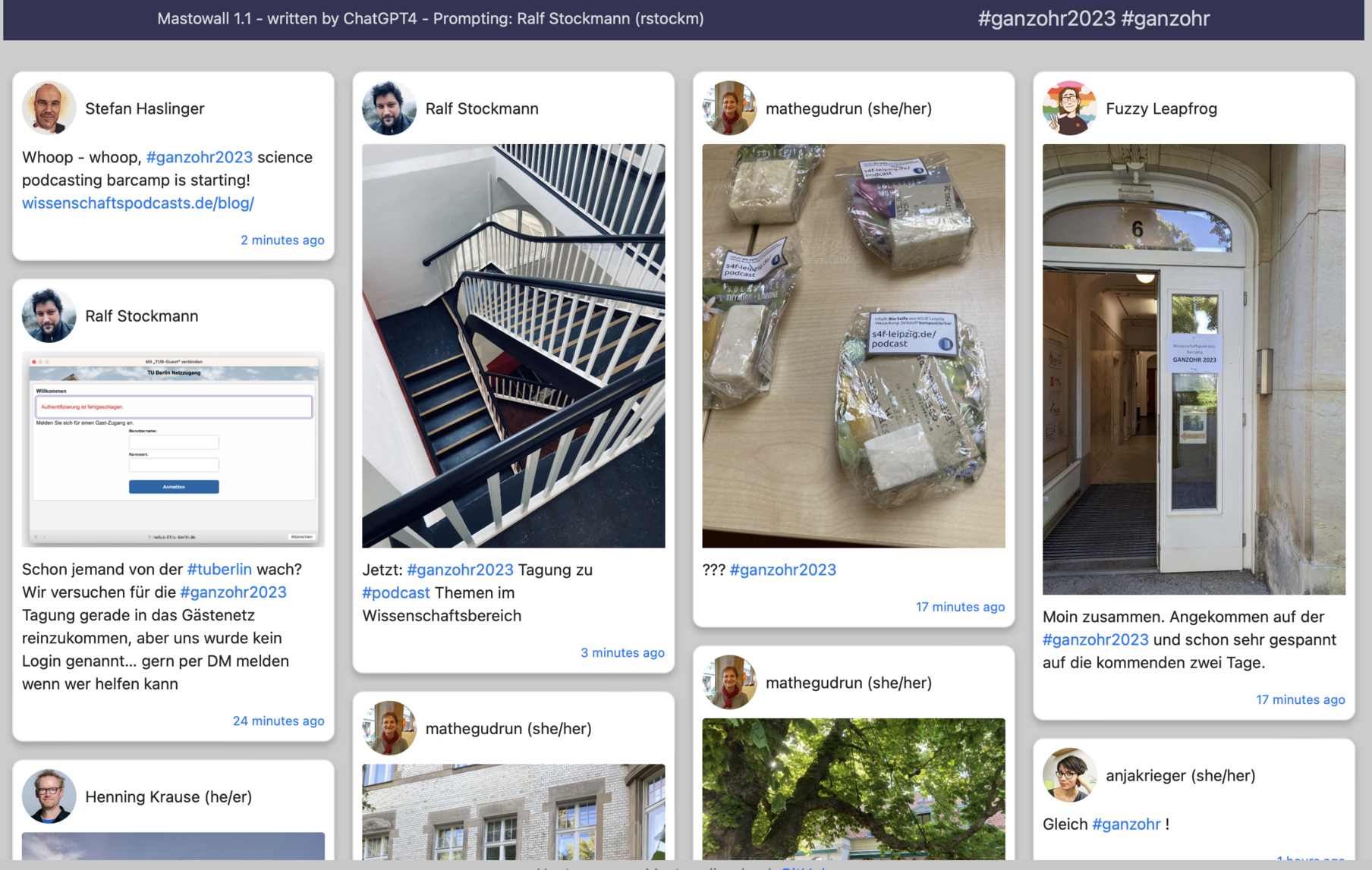Open the #ganzohr2023 hashtag in Stefan Haslinger's post
The image size is (1372, 870).
click(199, 157)
